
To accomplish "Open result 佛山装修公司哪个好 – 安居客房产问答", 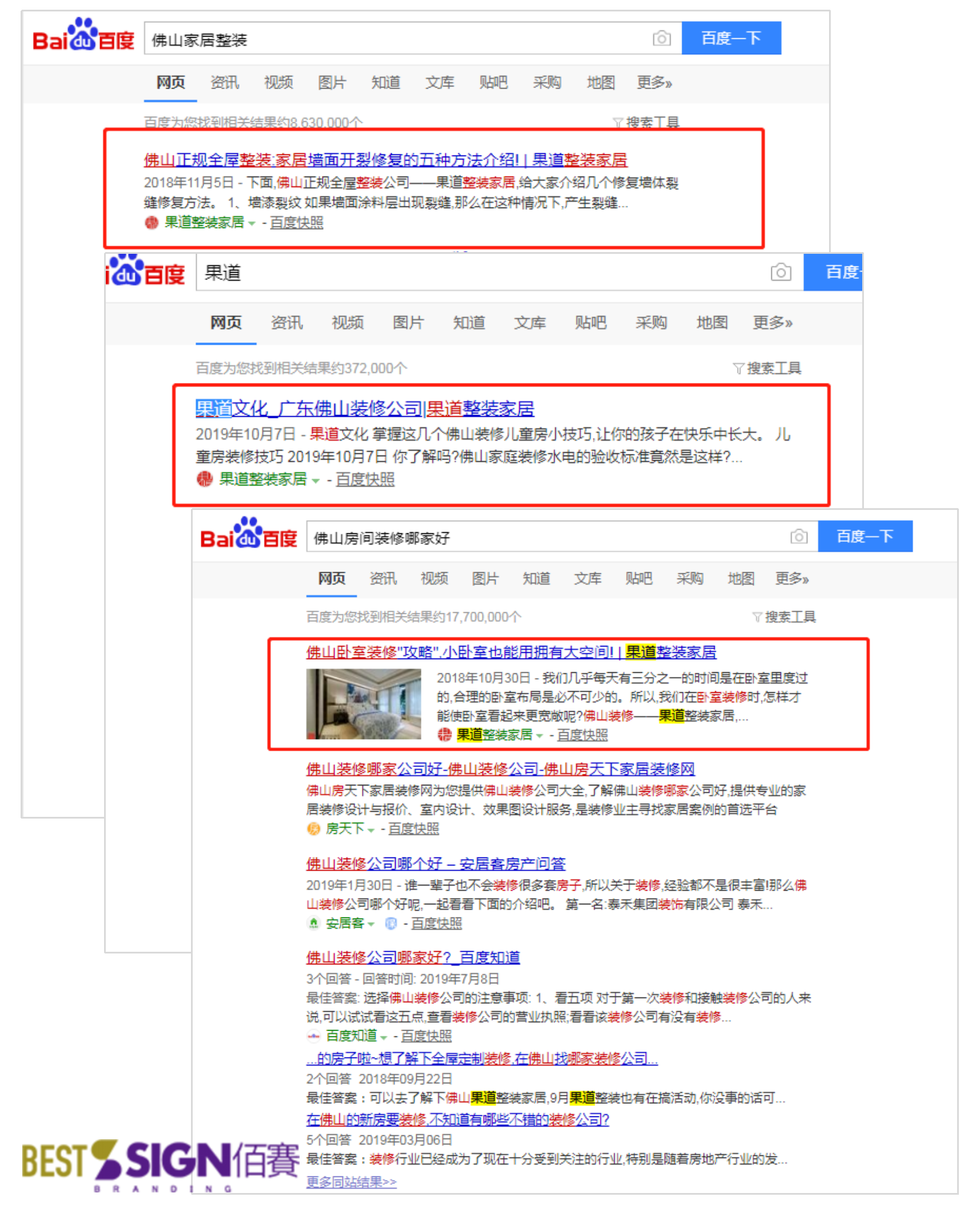I will [x=436, y=864].
